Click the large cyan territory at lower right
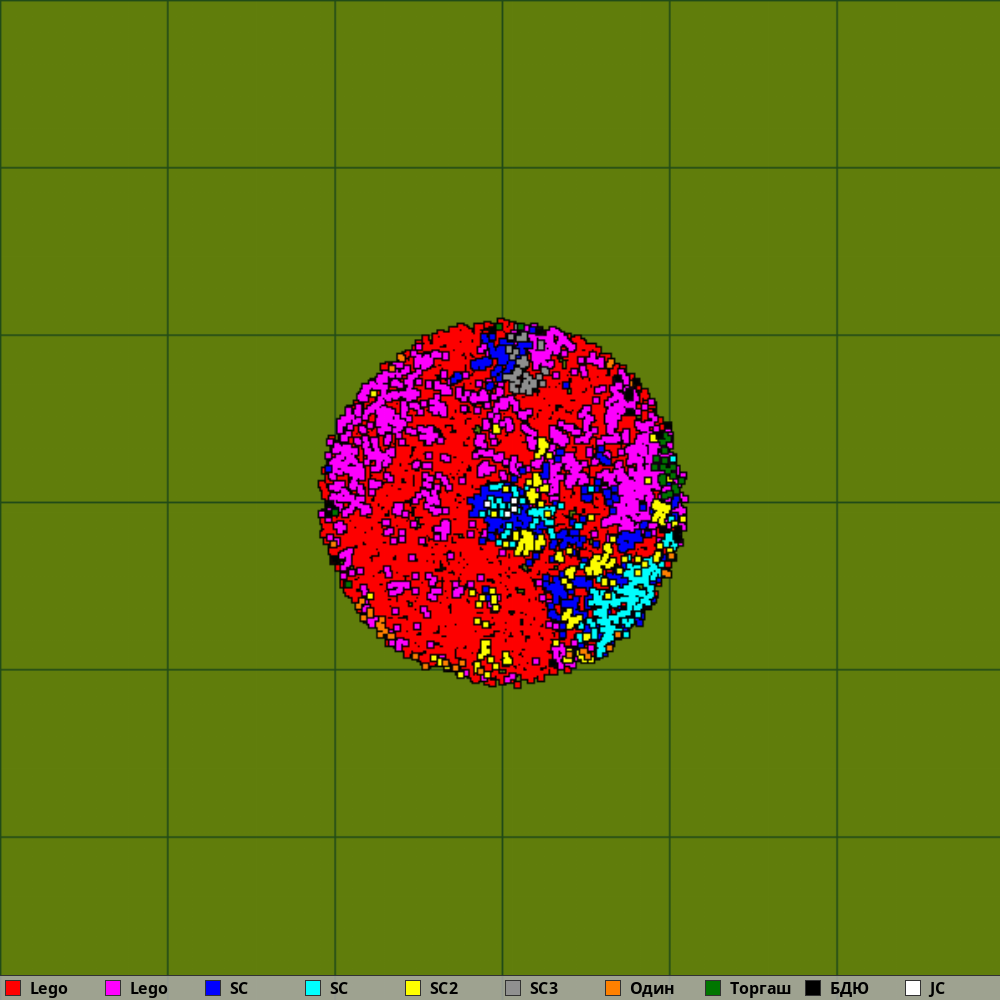Screen dimensions: 1000x1000 coord(620,600)
